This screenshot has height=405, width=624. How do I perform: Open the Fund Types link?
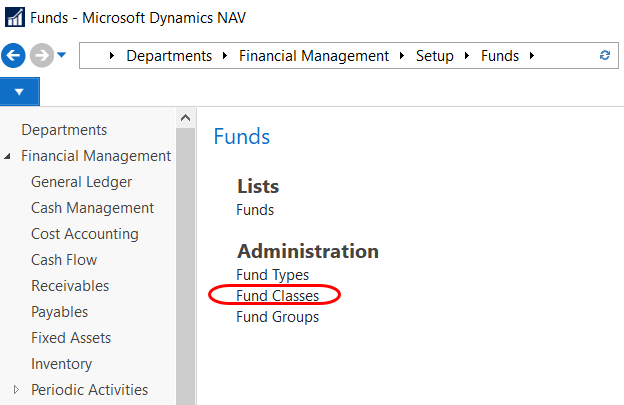coord(272,274)
